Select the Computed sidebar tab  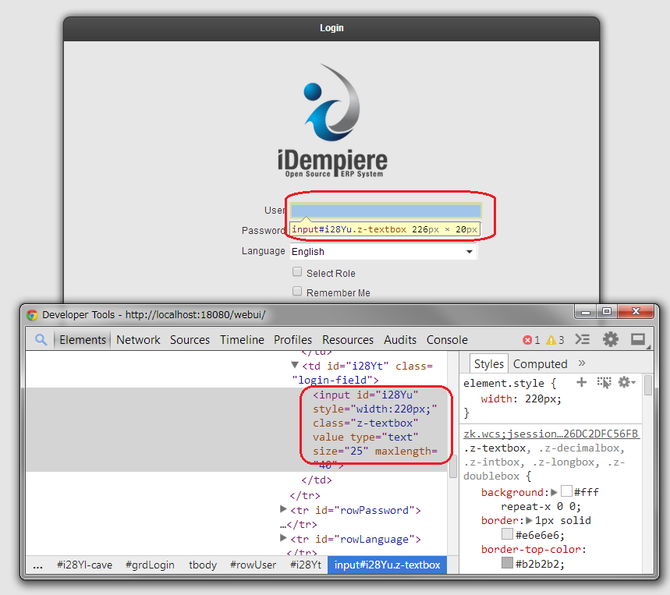pos(540,364)
